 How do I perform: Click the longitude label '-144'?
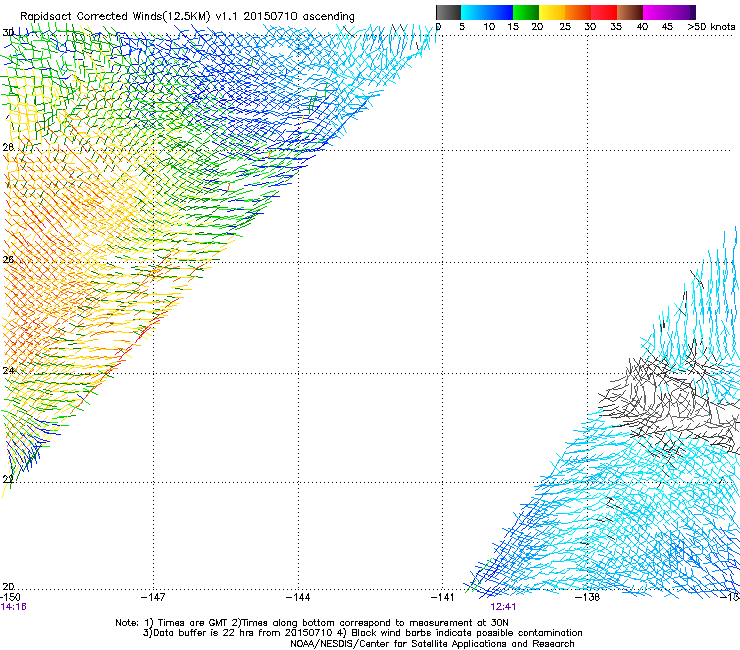tap(298, 597)
